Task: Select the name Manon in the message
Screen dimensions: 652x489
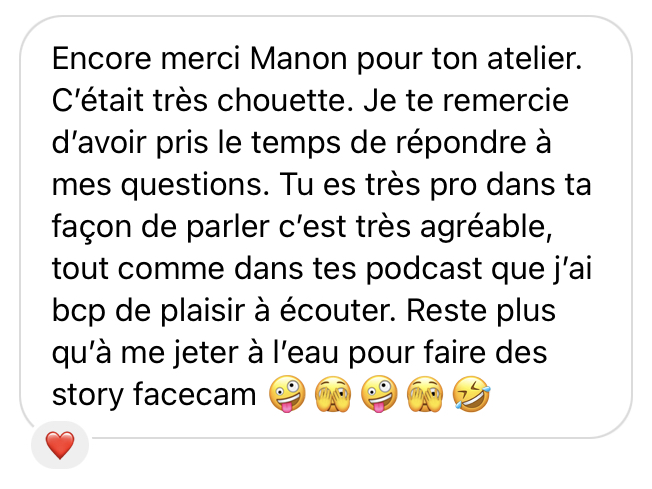Action: click(x=299, y=59)
